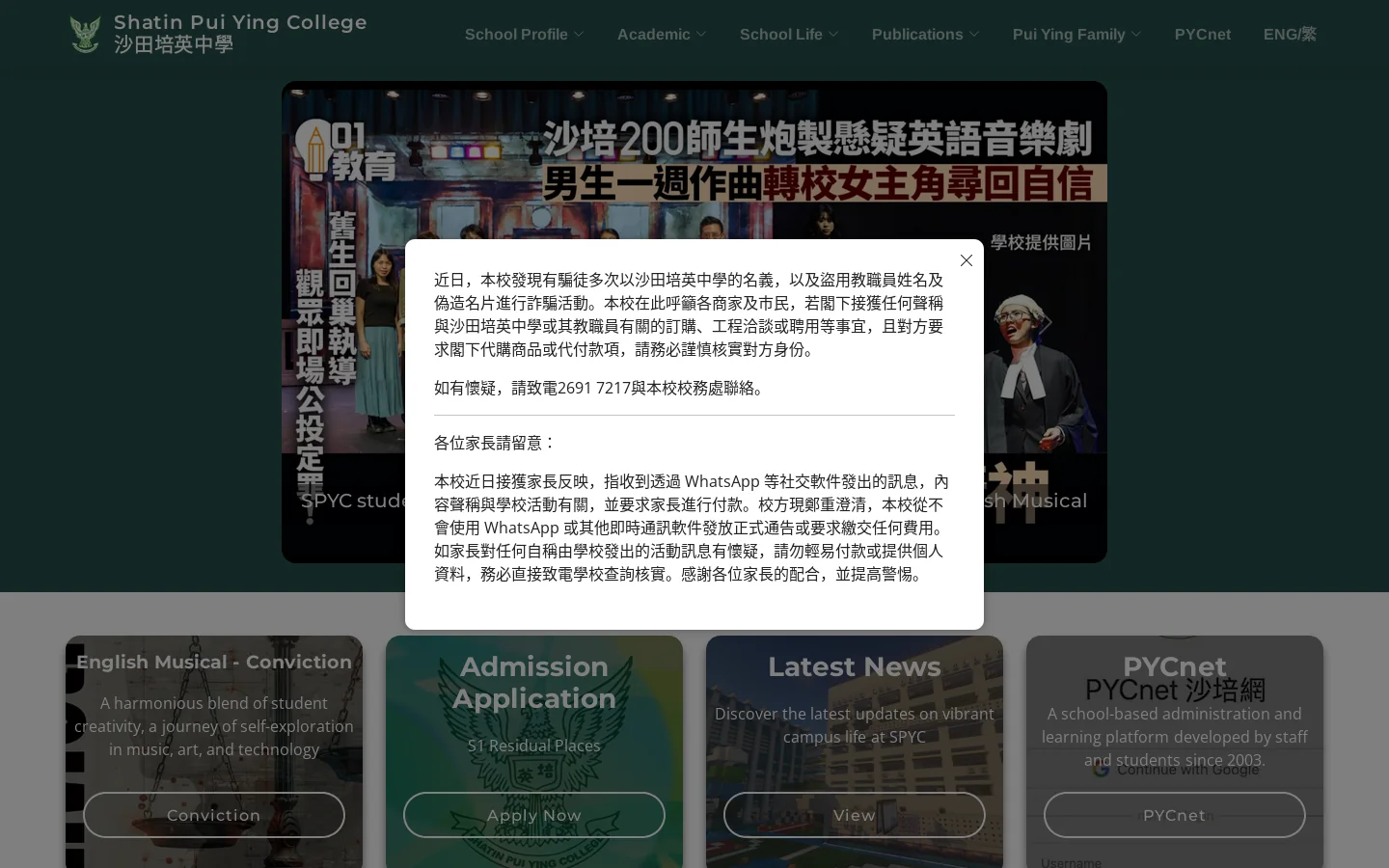Expand the School Profile menu
Viewport: 1389px width, 868px height.
tap(524, 34)
